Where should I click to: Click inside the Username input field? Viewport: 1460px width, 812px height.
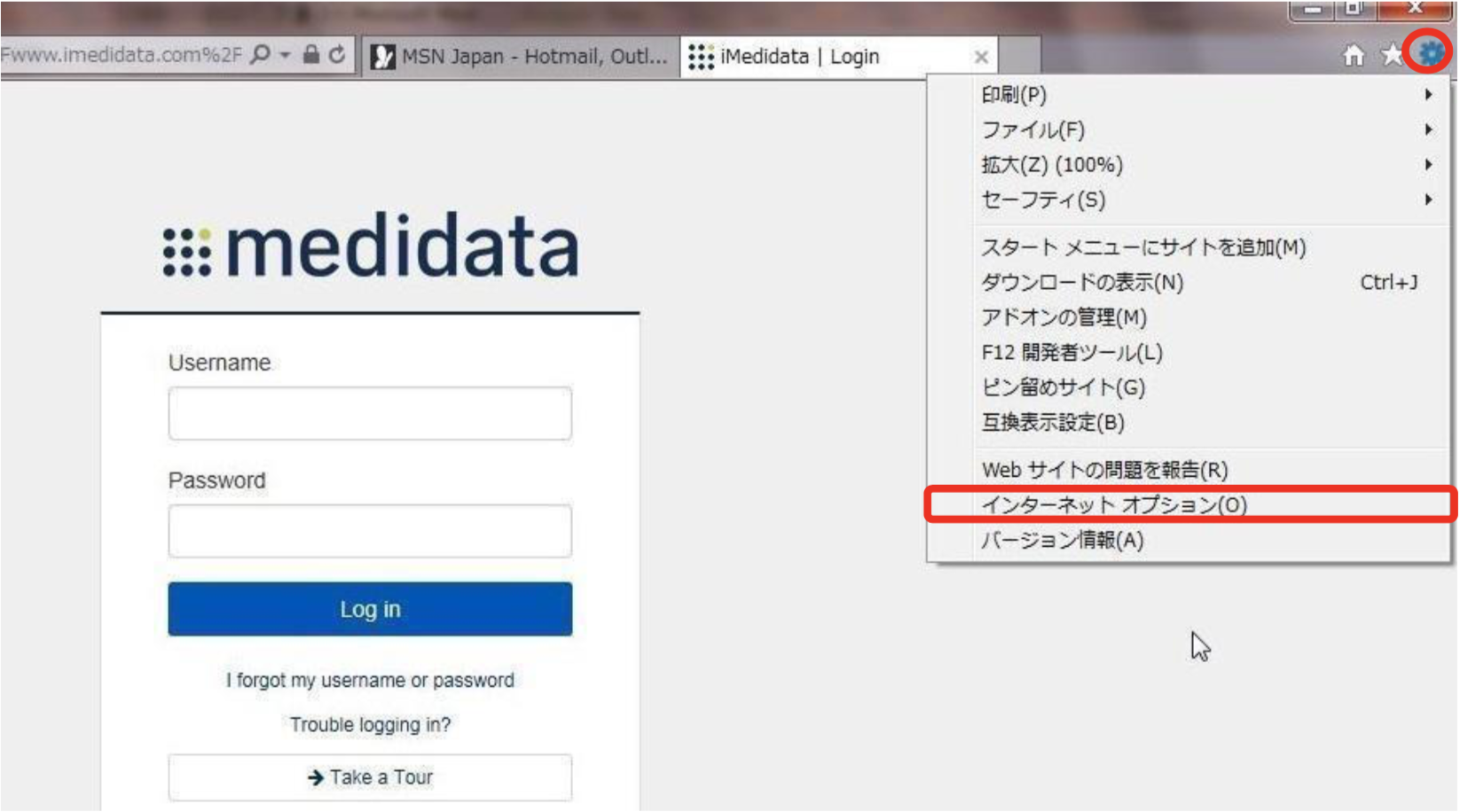click(x=370, y=412)
